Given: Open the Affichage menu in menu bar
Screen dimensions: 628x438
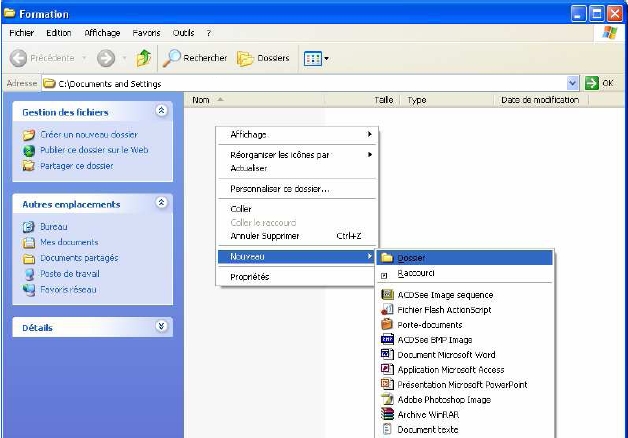Looking at the screenshot, I should click(x=102, y=33).
